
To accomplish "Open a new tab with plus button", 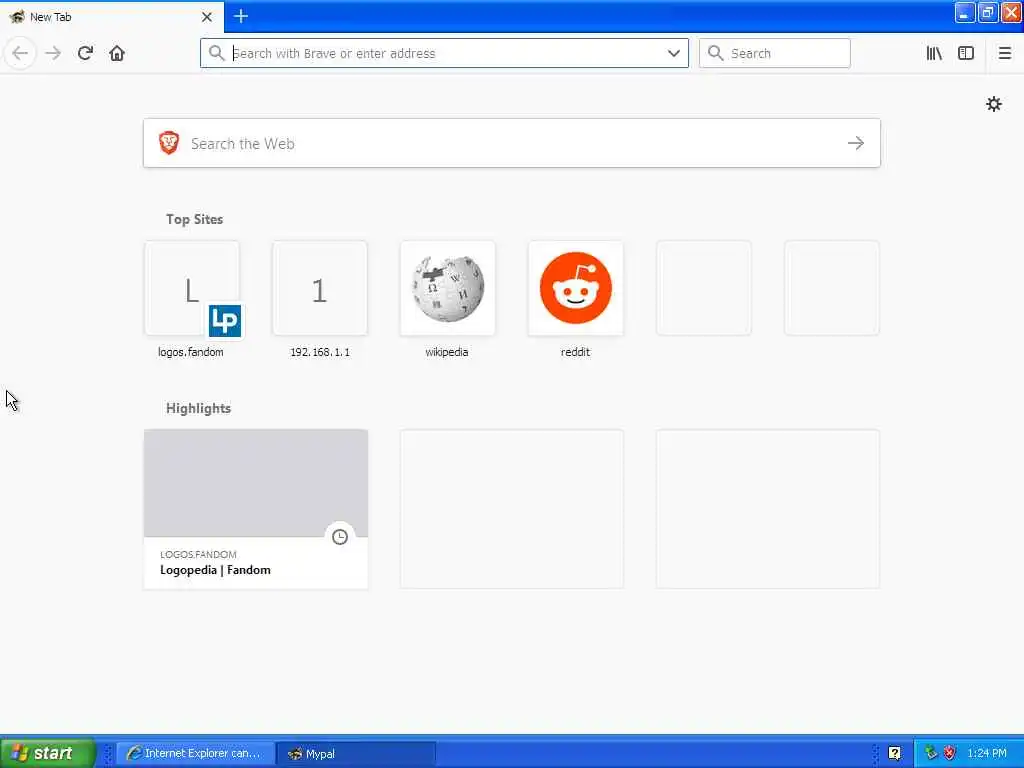I will [240, 16].
